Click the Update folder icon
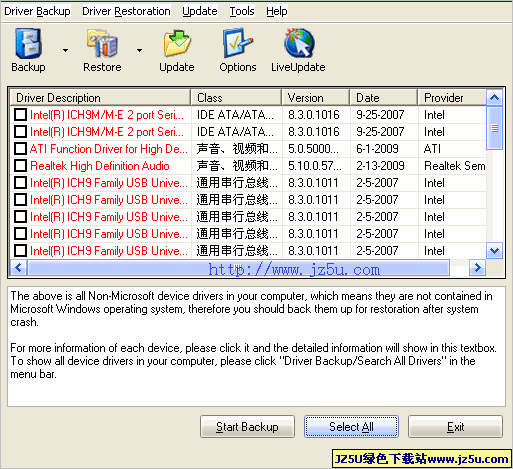 [177, 44]
